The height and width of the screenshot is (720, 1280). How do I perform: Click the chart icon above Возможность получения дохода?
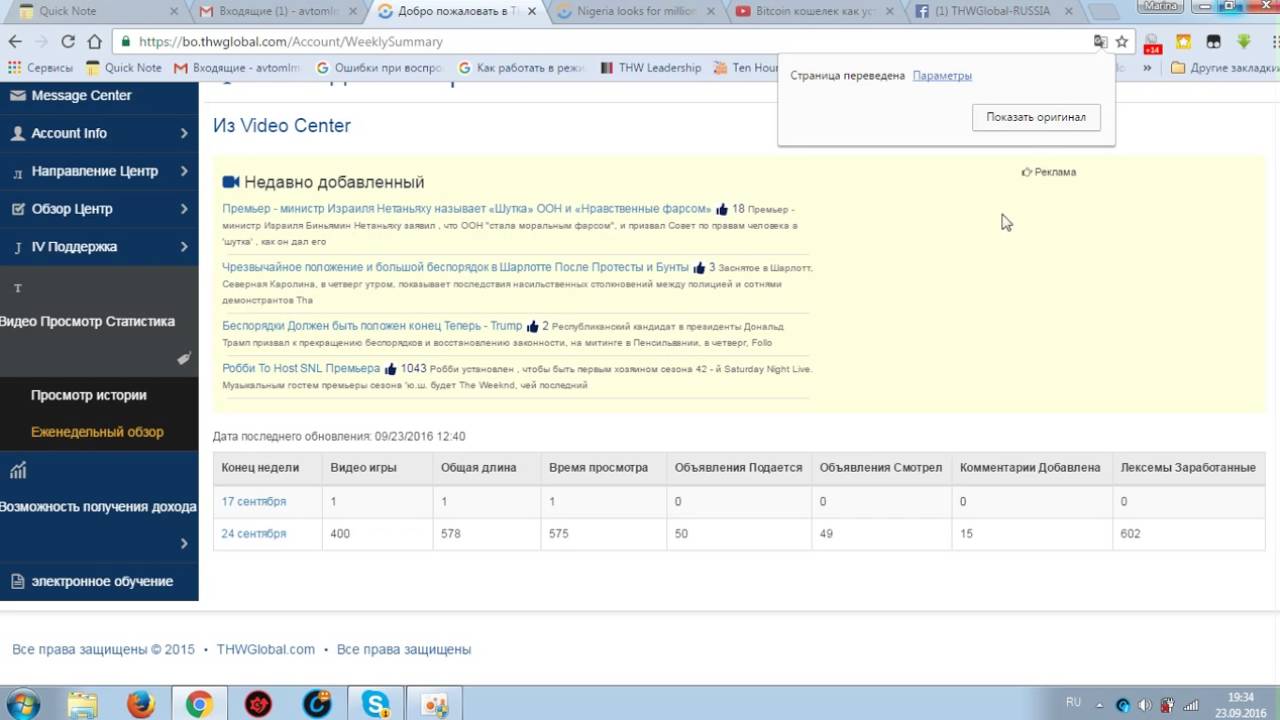click(18, 471)
